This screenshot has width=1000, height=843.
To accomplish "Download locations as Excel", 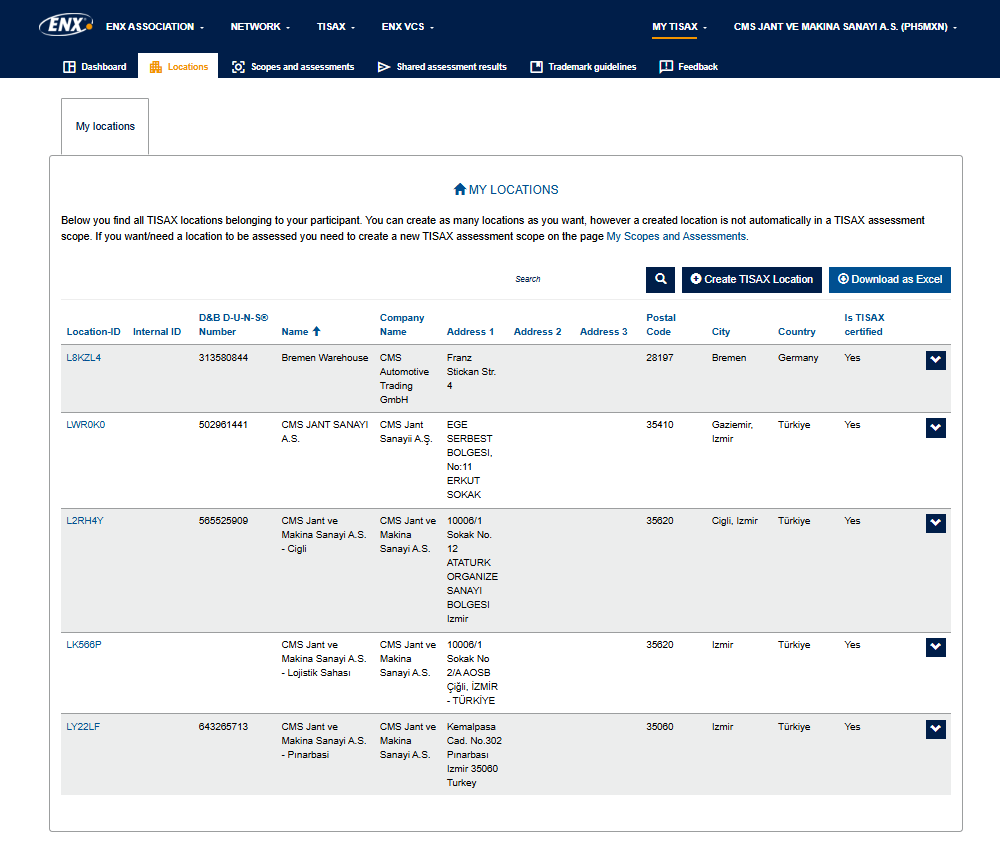I will click(889, 280).
